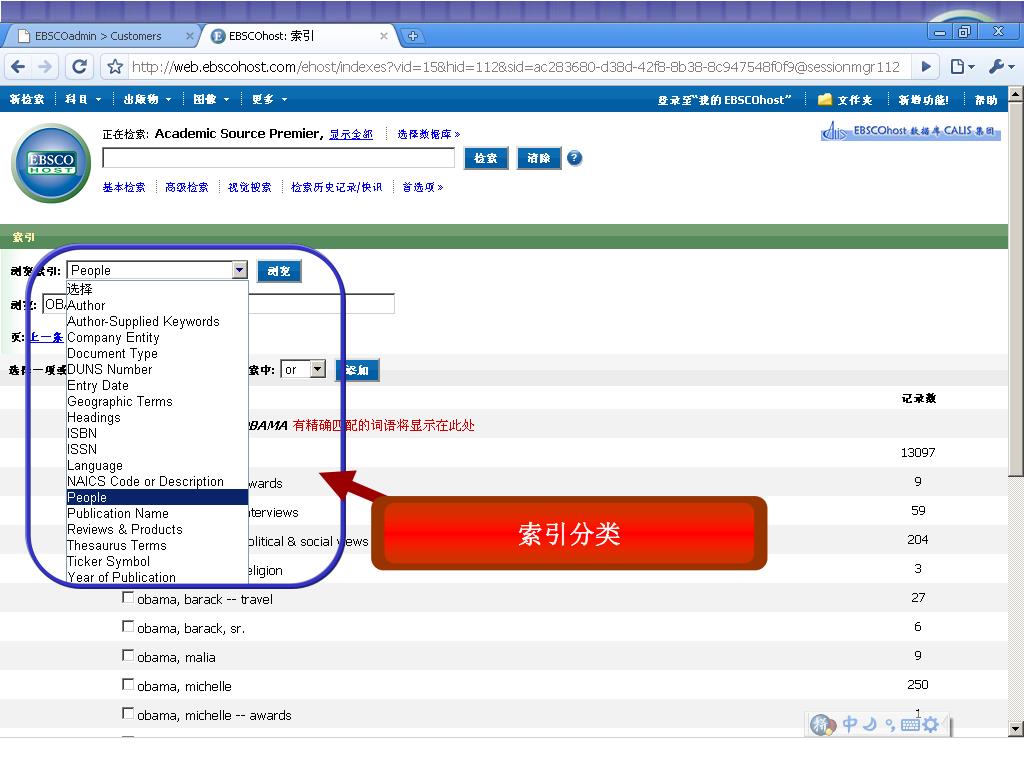1024x768 pixels.
Task: Check the 'obama, barack -- travel' checkbox
Action: 128,598
